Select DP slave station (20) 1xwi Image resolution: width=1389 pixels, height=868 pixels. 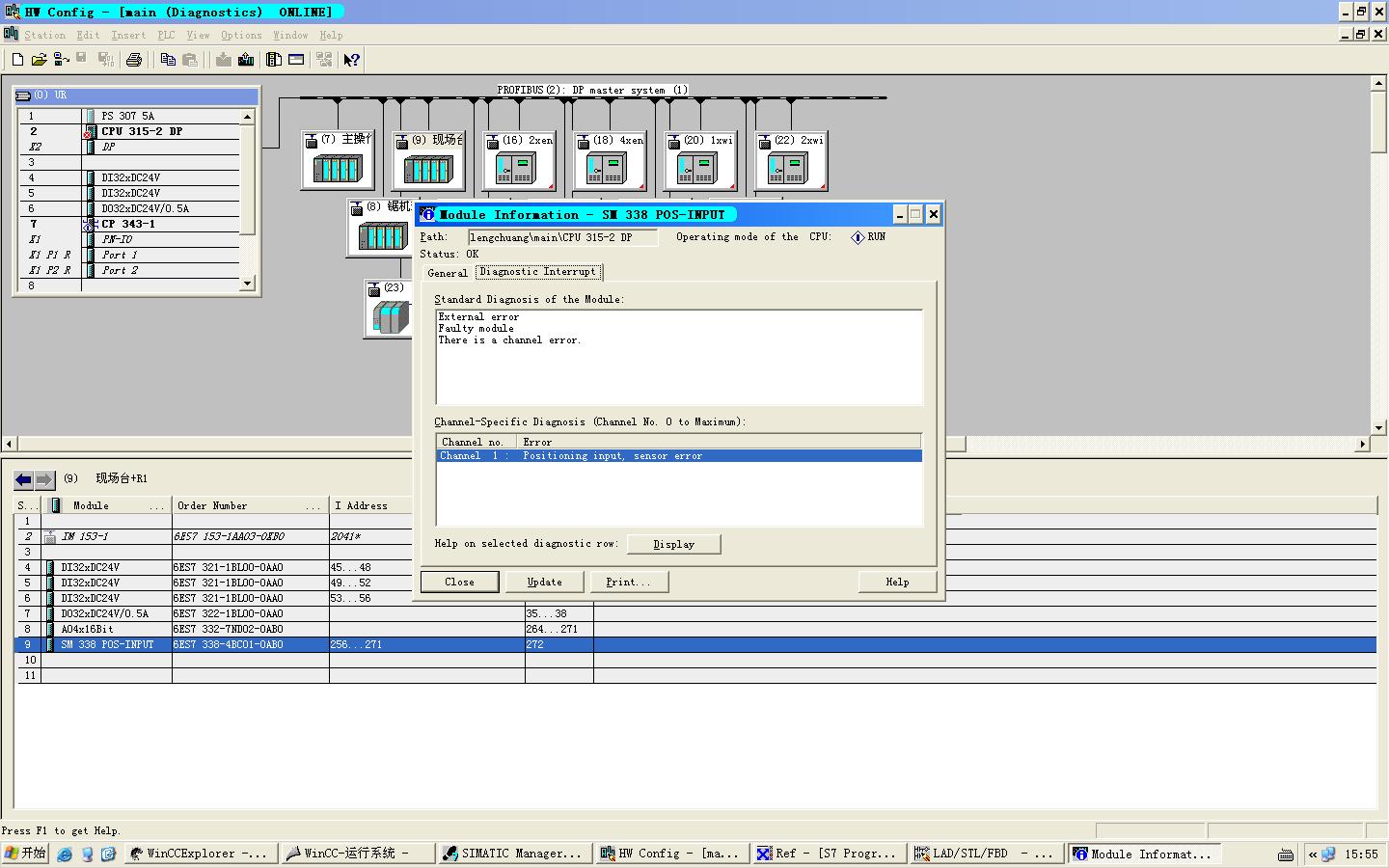click(x=699, y=160)
